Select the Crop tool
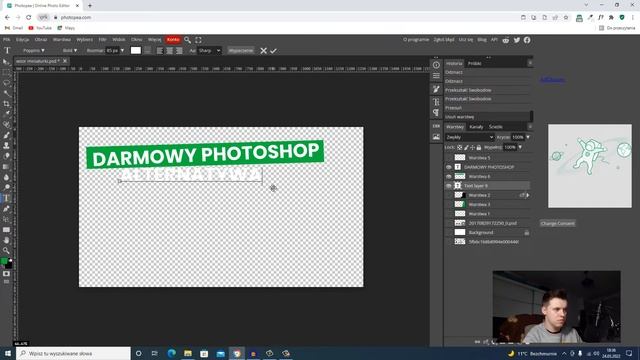 point(6,104)
